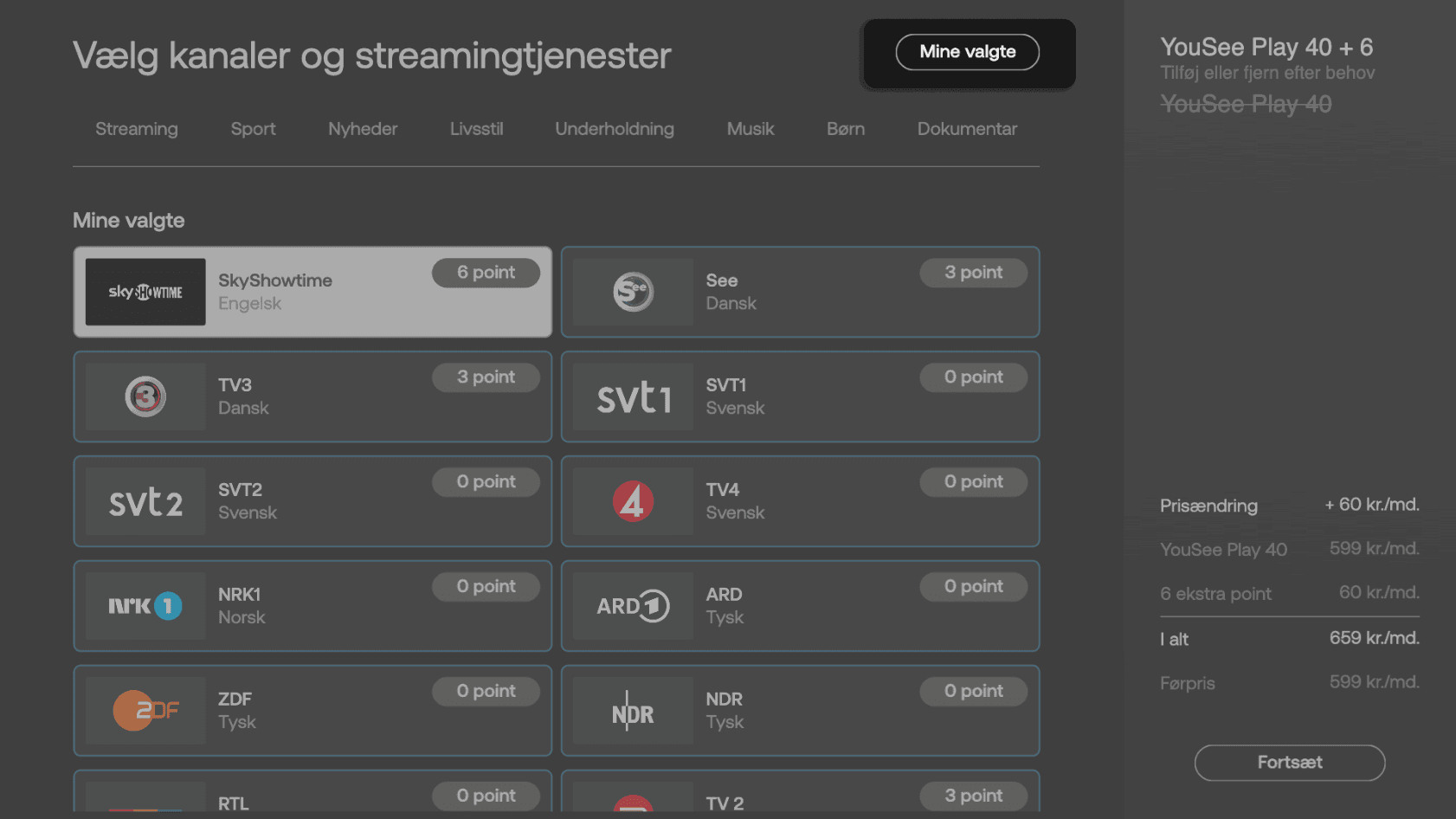Image resolution: width=1456 pixels, height=819 pixels.
Task: Click the red TV4 logo
Action: [x=633, y=501]
